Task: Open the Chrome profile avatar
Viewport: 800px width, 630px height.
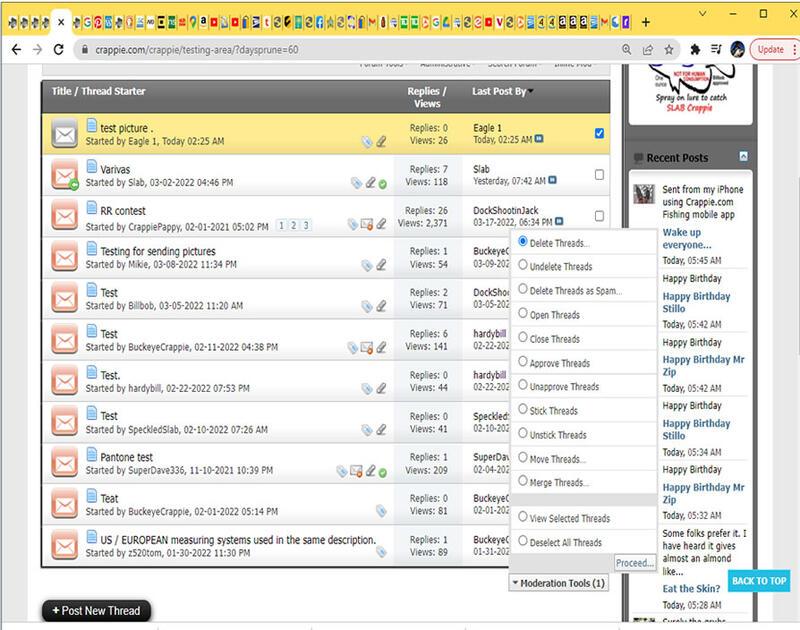Action: coord(737,49)
